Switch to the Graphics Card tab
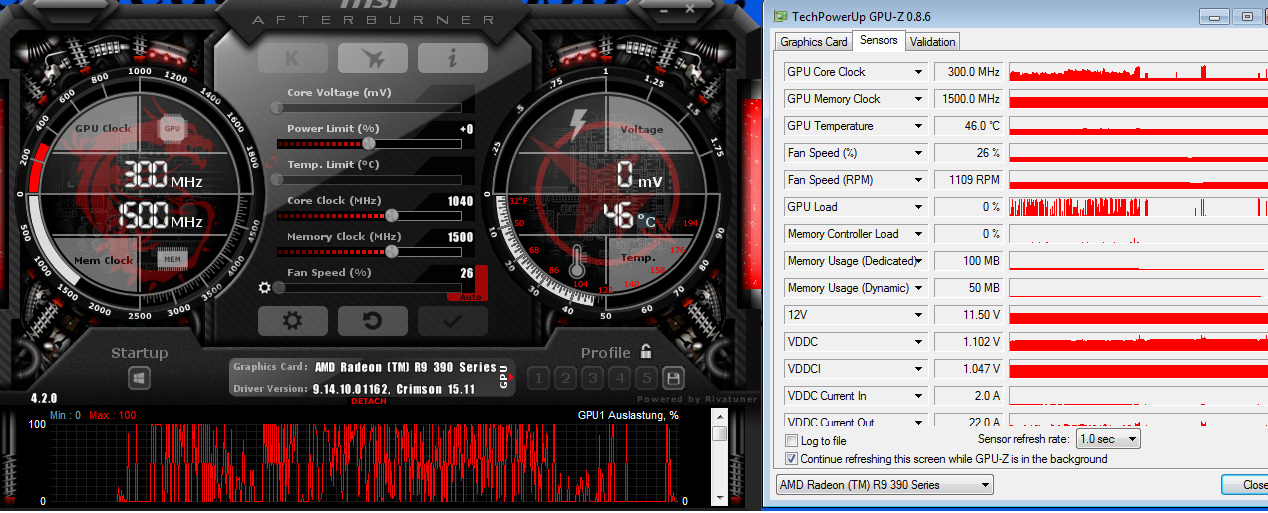Image resolution: width=1268 pixels, height=513 pixels. [814, 42]
